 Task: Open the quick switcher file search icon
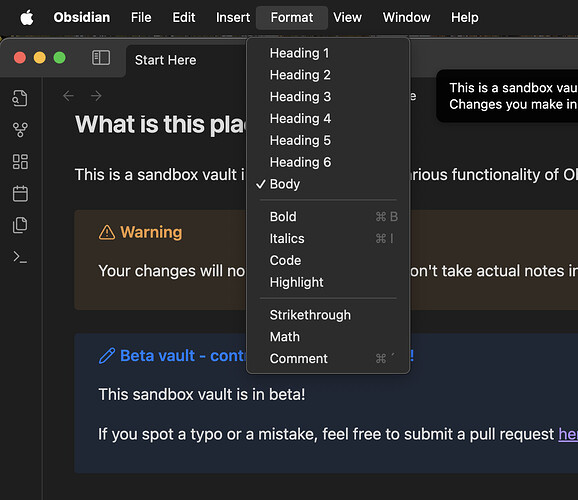coord(20,98)
